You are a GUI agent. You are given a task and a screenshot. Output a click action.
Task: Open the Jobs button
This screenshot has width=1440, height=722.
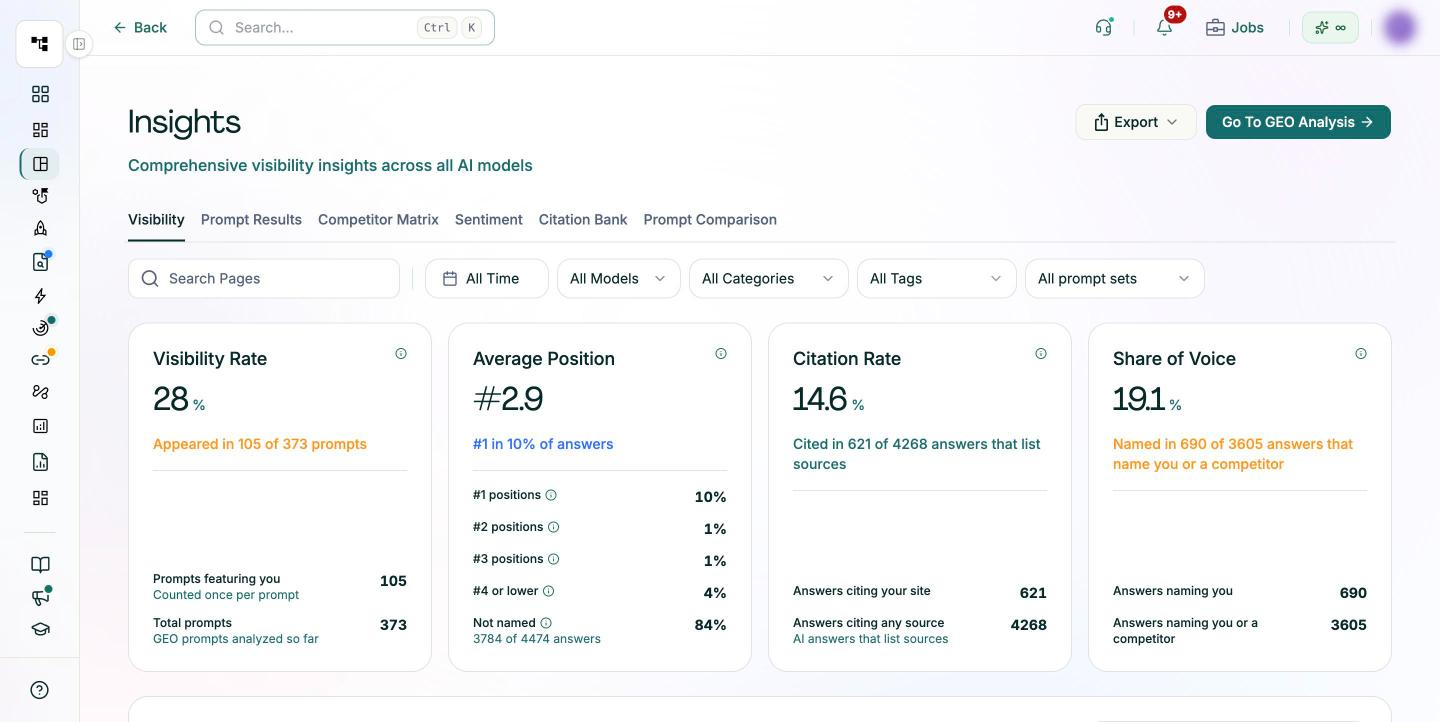pos(1235,27)
